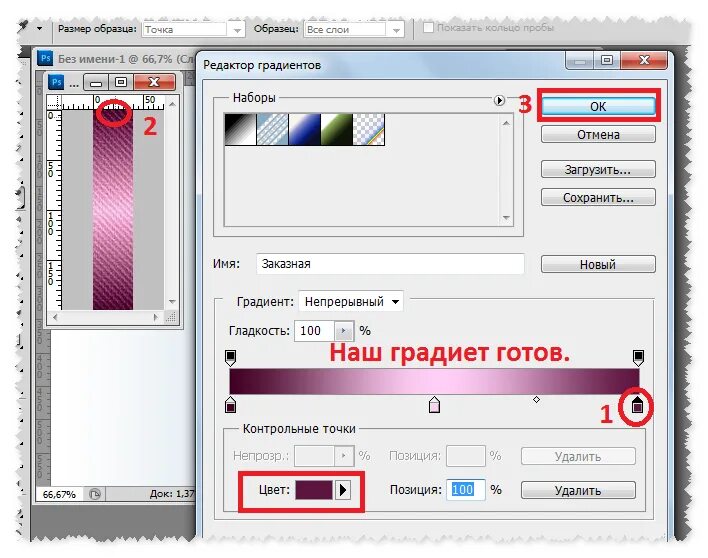
Task: Close the Gradient Editor dialog
Action: [644, 60]
